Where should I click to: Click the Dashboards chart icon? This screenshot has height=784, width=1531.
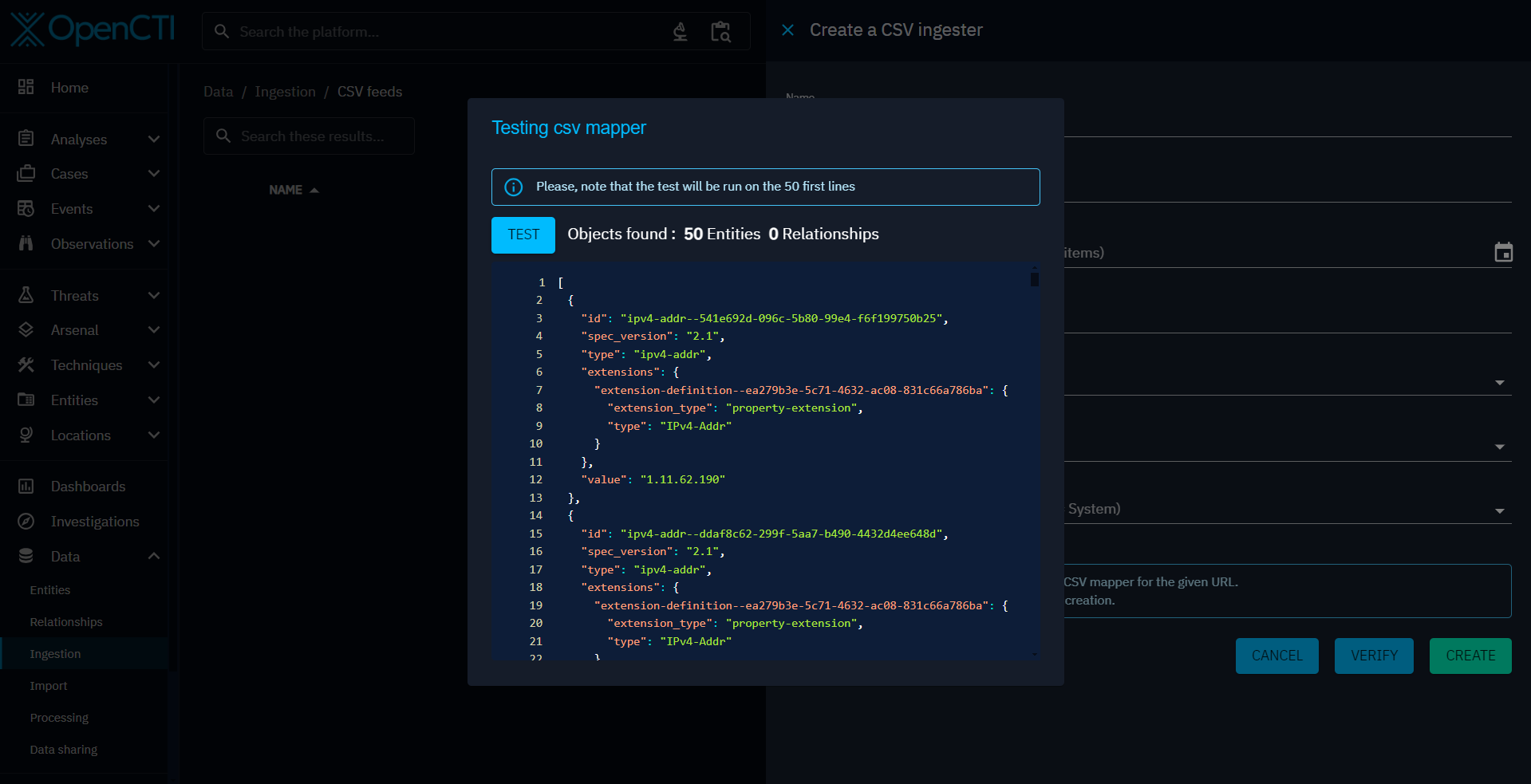tap(26, 486)
